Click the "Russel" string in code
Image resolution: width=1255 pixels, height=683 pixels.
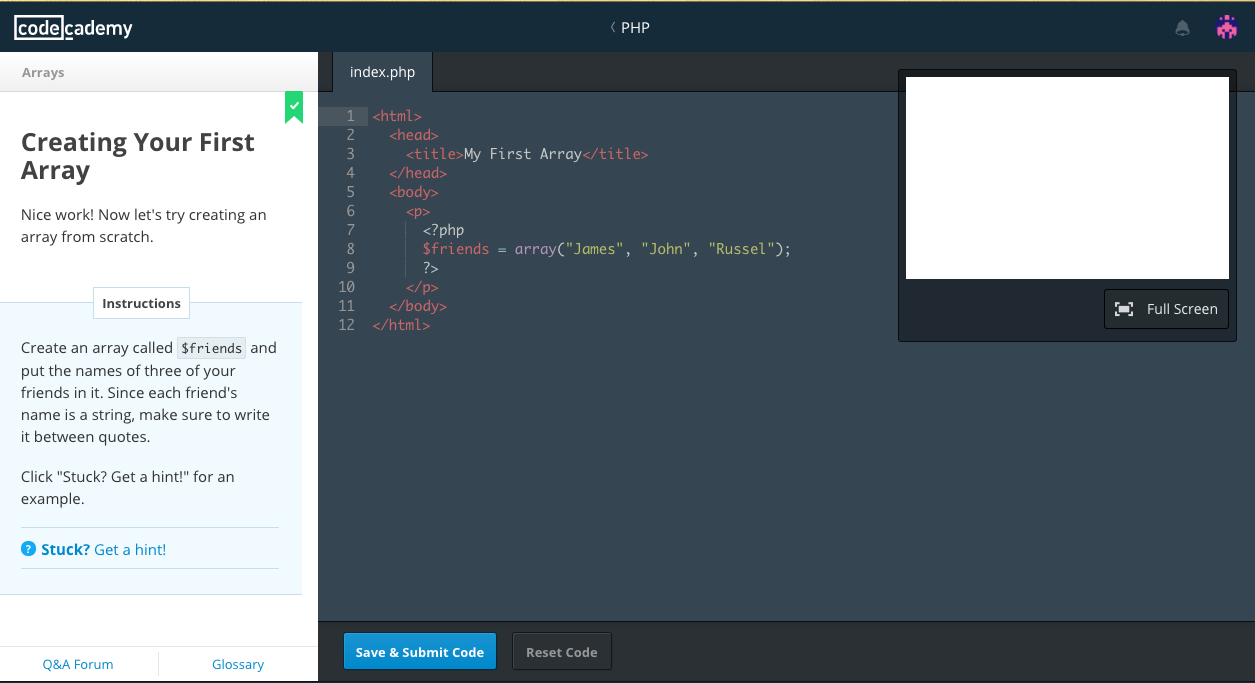[741, 249]
